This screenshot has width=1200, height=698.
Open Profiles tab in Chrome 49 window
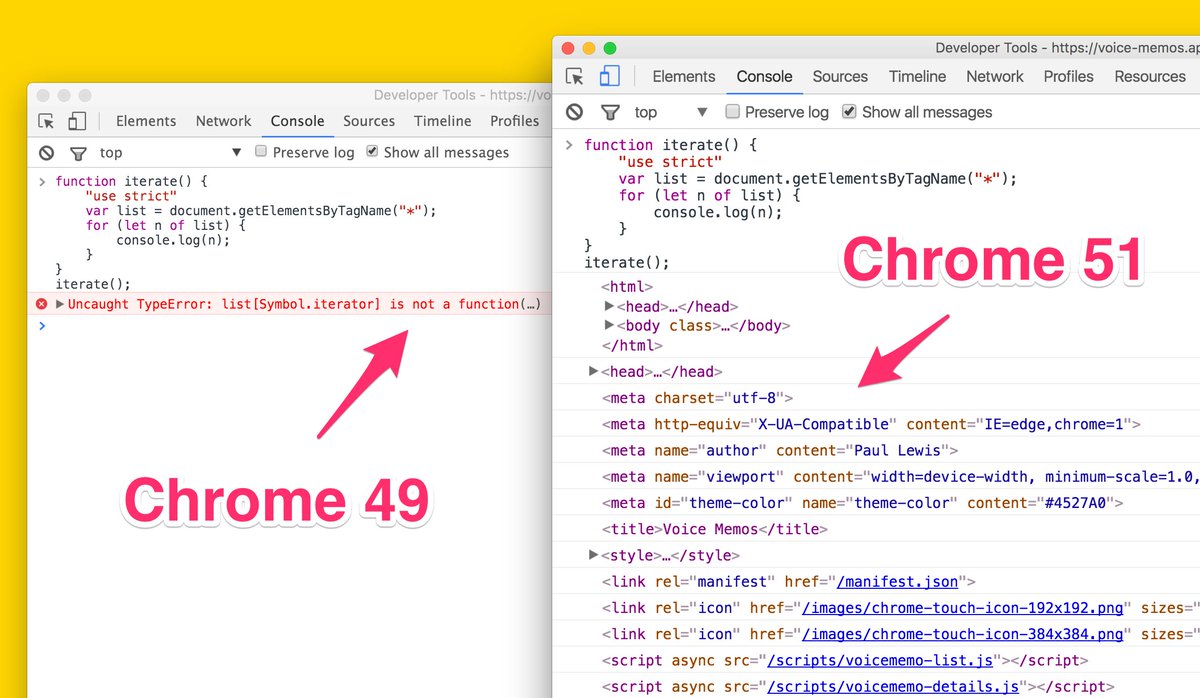[x=515, y=121]
